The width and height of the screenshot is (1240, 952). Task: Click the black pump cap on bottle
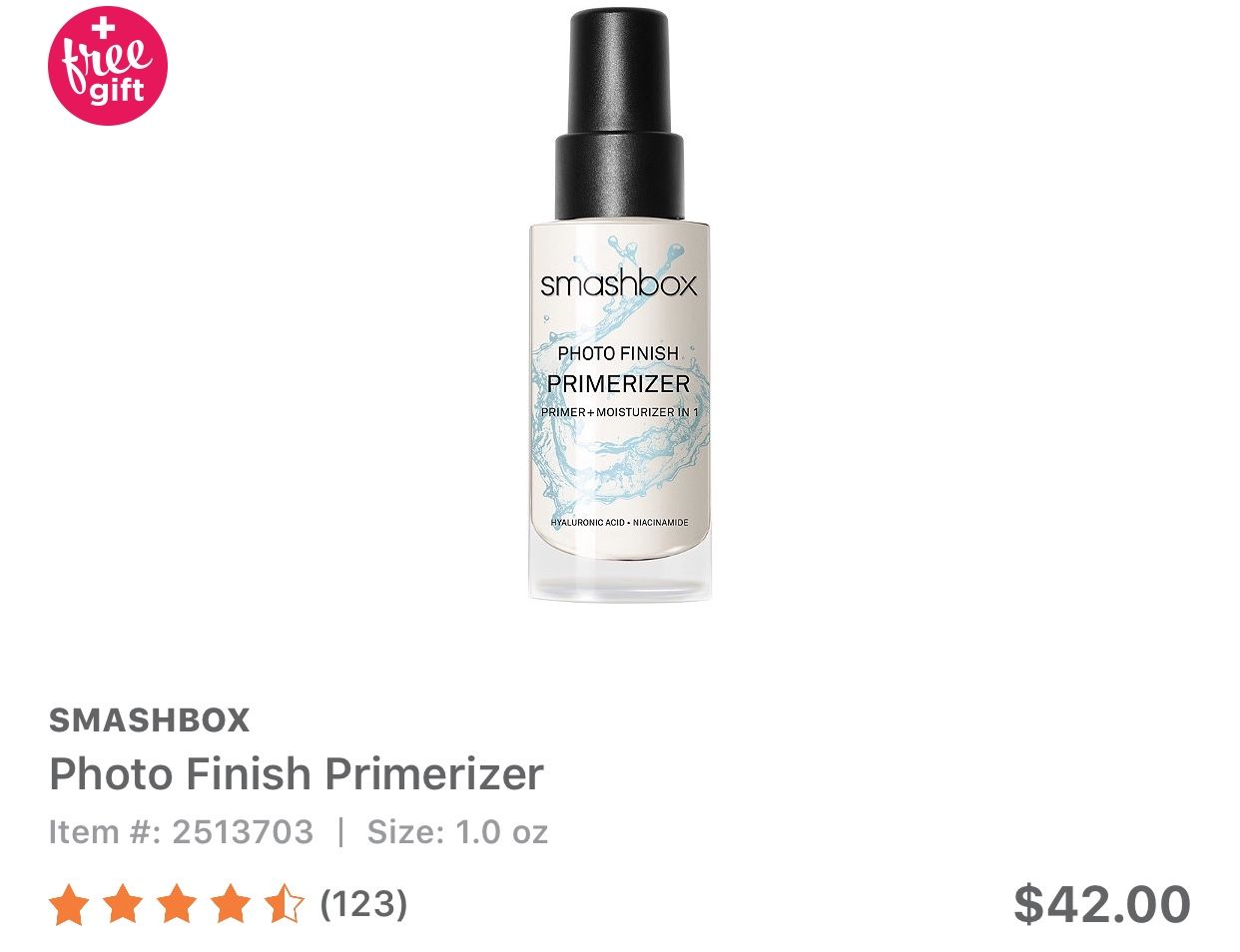coord(619,113)
